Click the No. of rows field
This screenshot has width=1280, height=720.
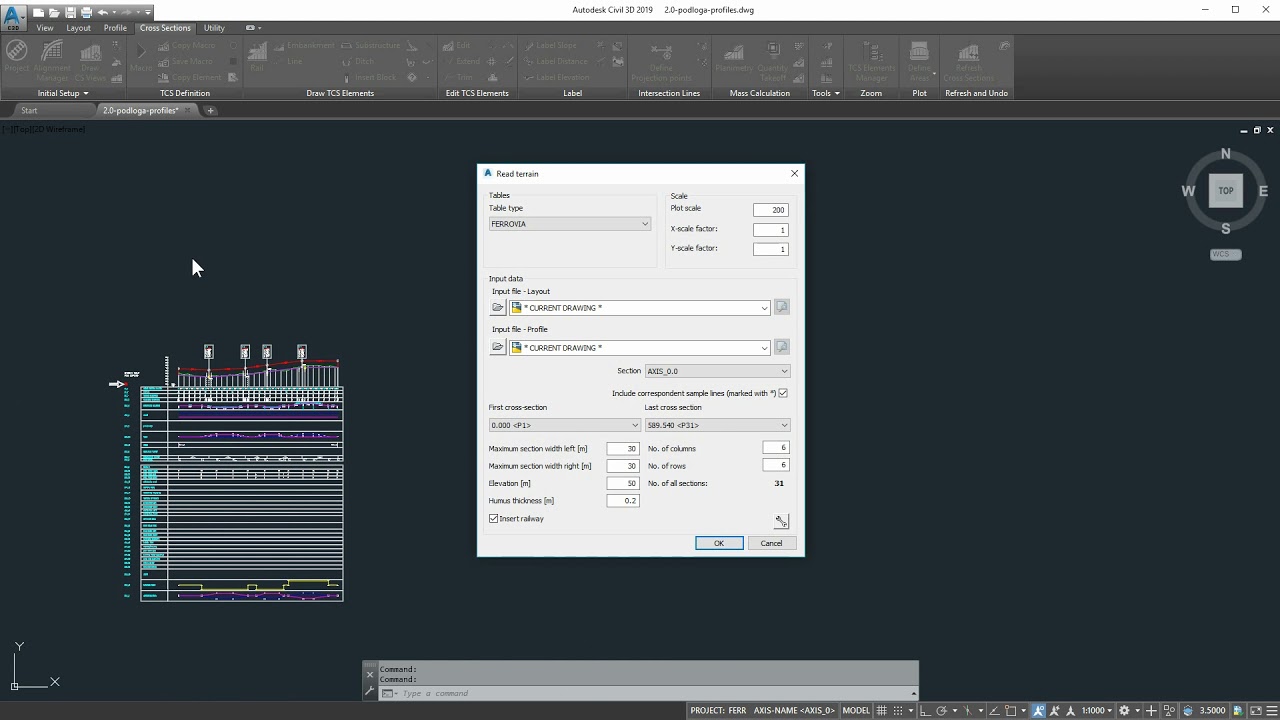click(776, 465)
